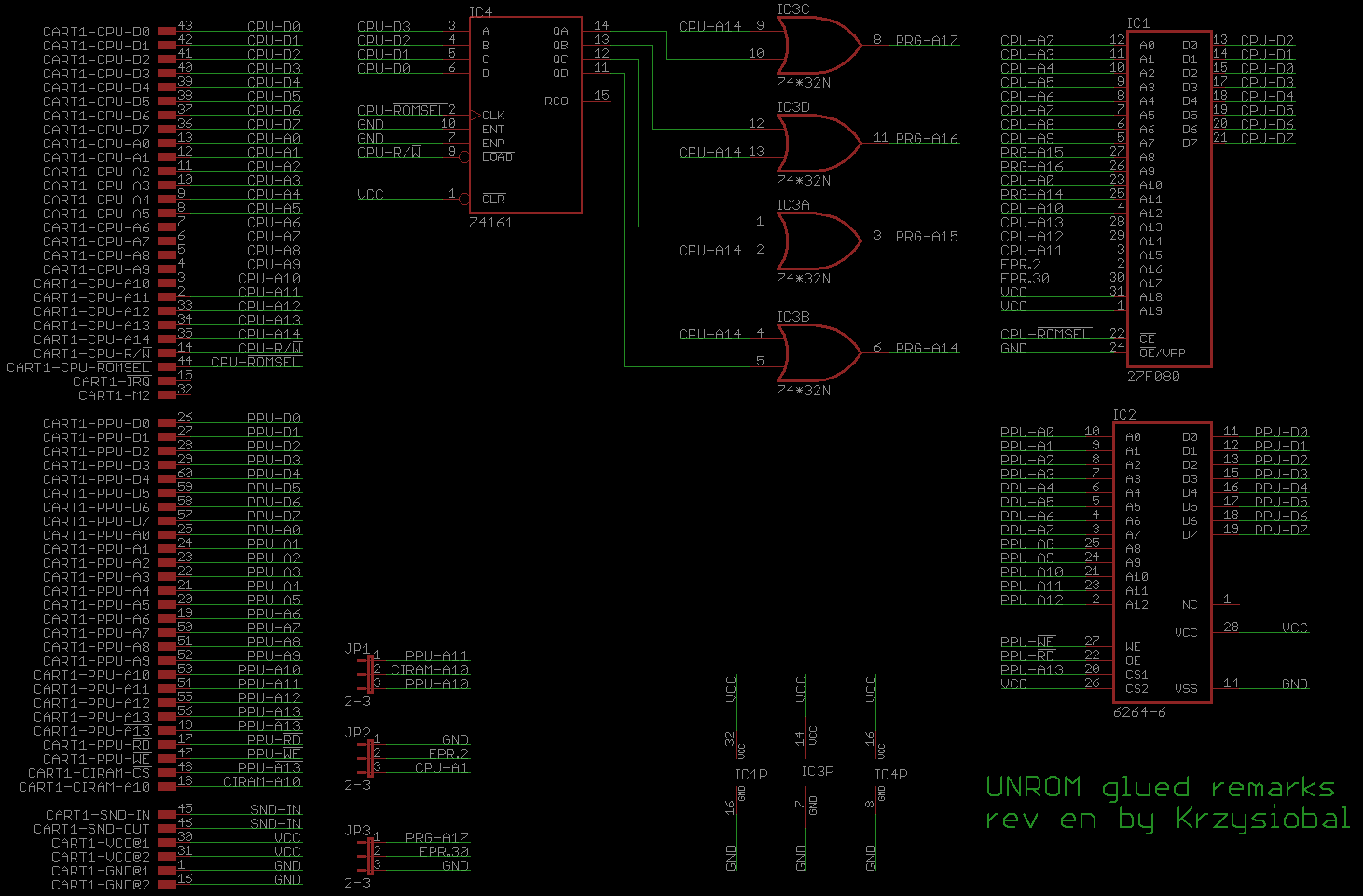
Task: Select the PRG-A16 net label
Action: click(928, 138)
